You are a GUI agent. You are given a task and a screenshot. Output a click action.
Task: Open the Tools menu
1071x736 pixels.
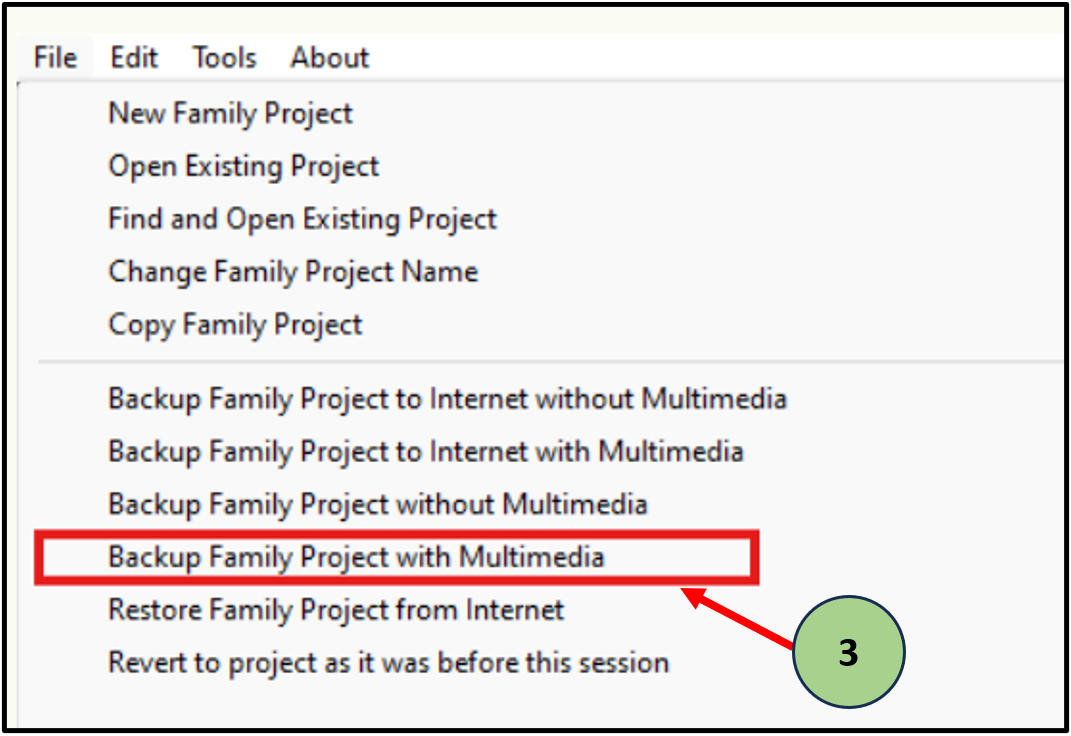224,58
